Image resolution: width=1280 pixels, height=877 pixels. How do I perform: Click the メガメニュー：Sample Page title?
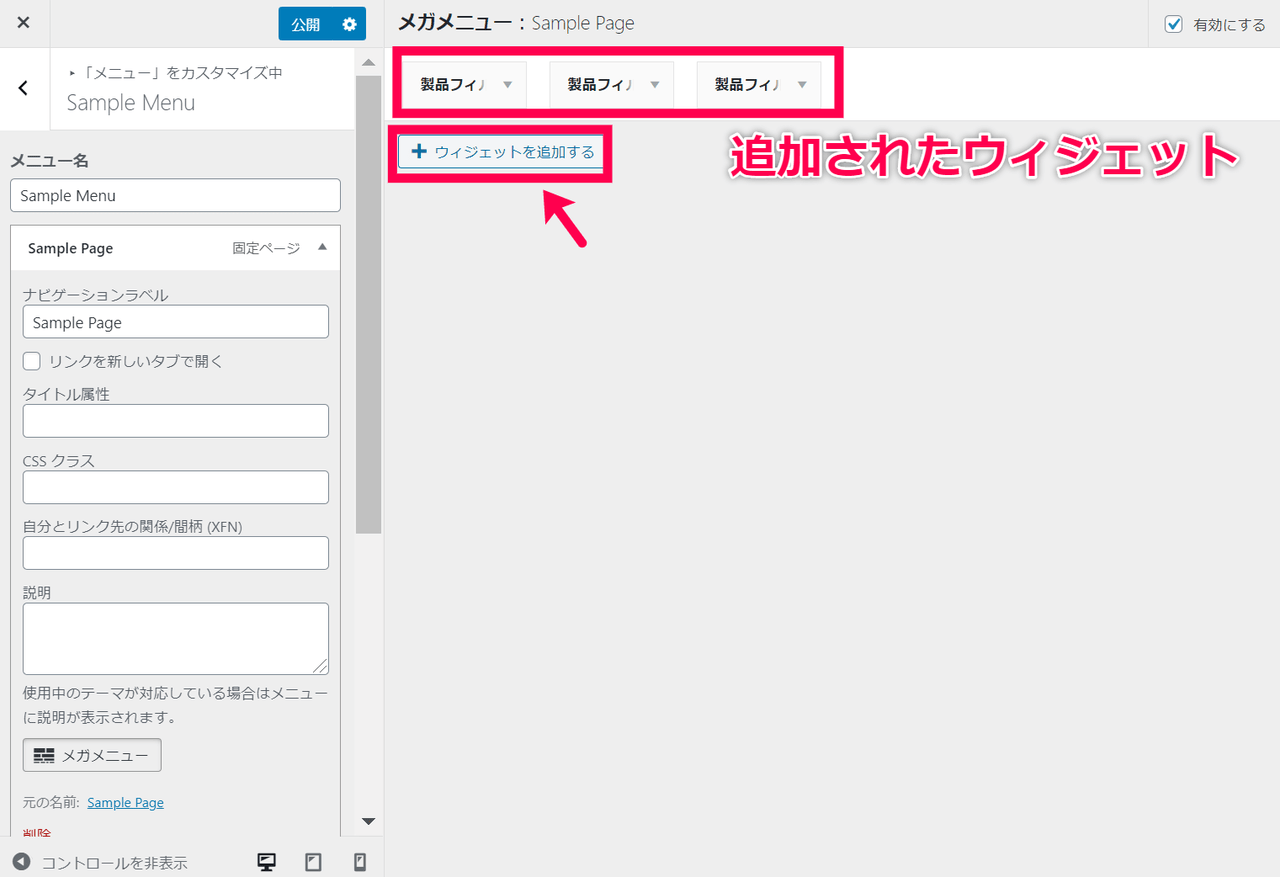pos(516,23)
